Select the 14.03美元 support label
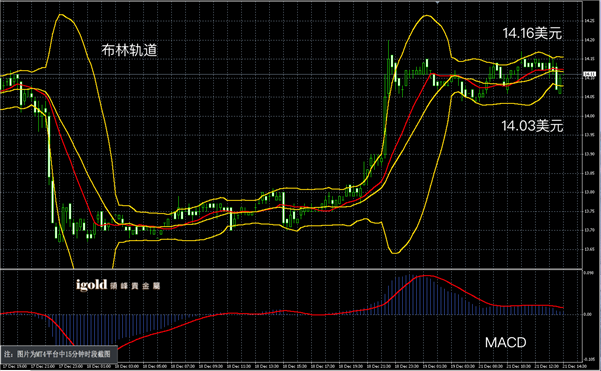Screen dimensions: 601x371 pos(532,125)
